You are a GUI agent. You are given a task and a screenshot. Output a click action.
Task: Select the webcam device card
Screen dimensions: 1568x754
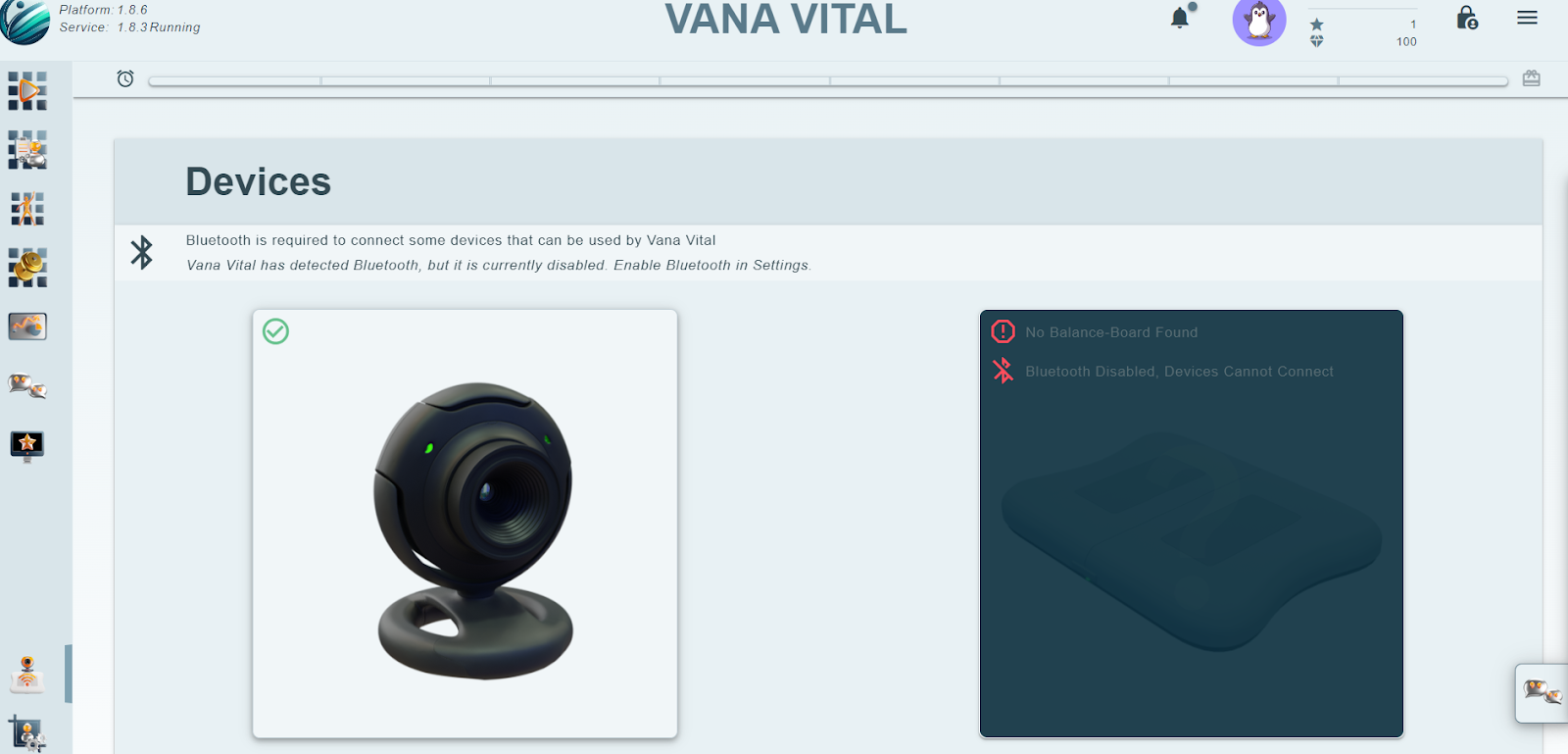tap(465, 524)
